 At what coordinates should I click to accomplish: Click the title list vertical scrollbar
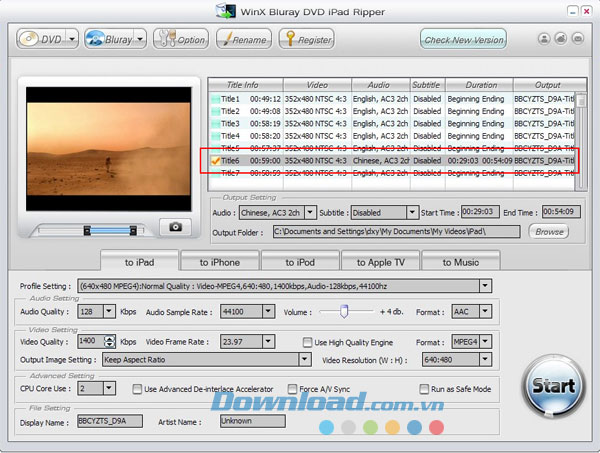pyautogui.click(x=581, y=140)
